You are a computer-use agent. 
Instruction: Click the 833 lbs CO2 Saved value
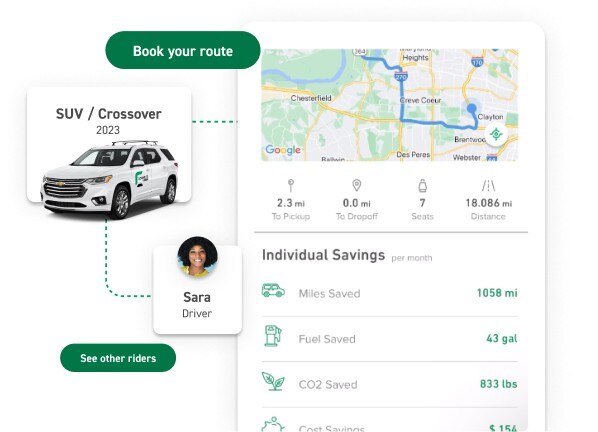pos(498,384)
